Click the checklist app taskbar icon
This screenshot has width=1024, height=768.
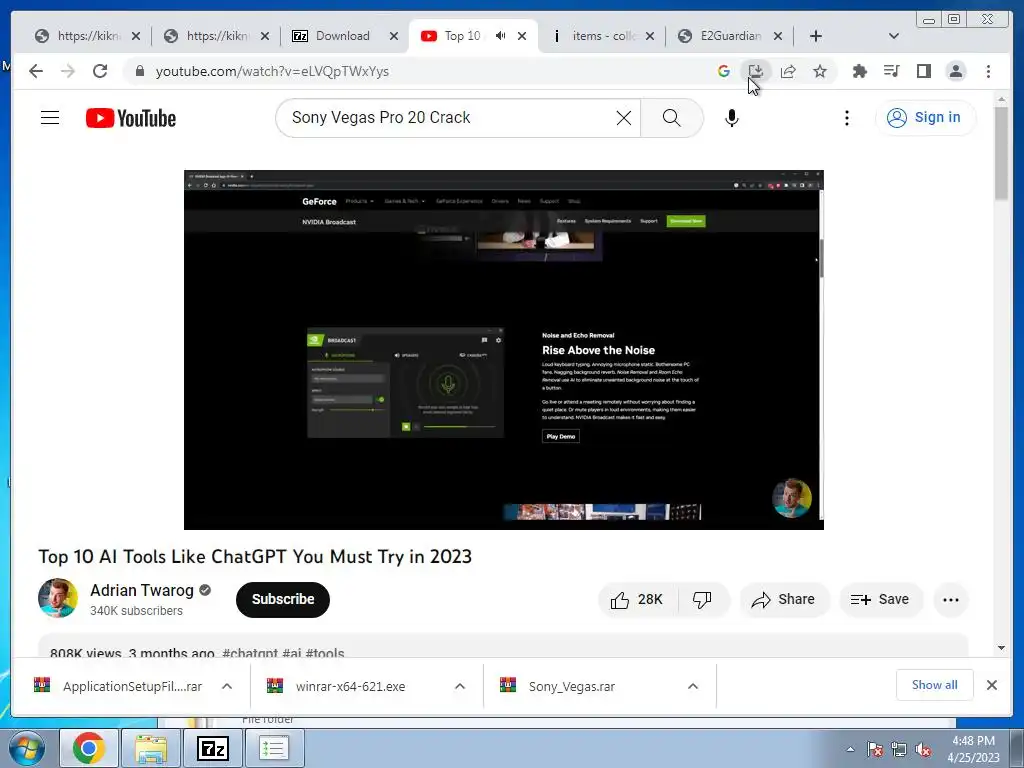pyautogui.click(x=274, y=748)
